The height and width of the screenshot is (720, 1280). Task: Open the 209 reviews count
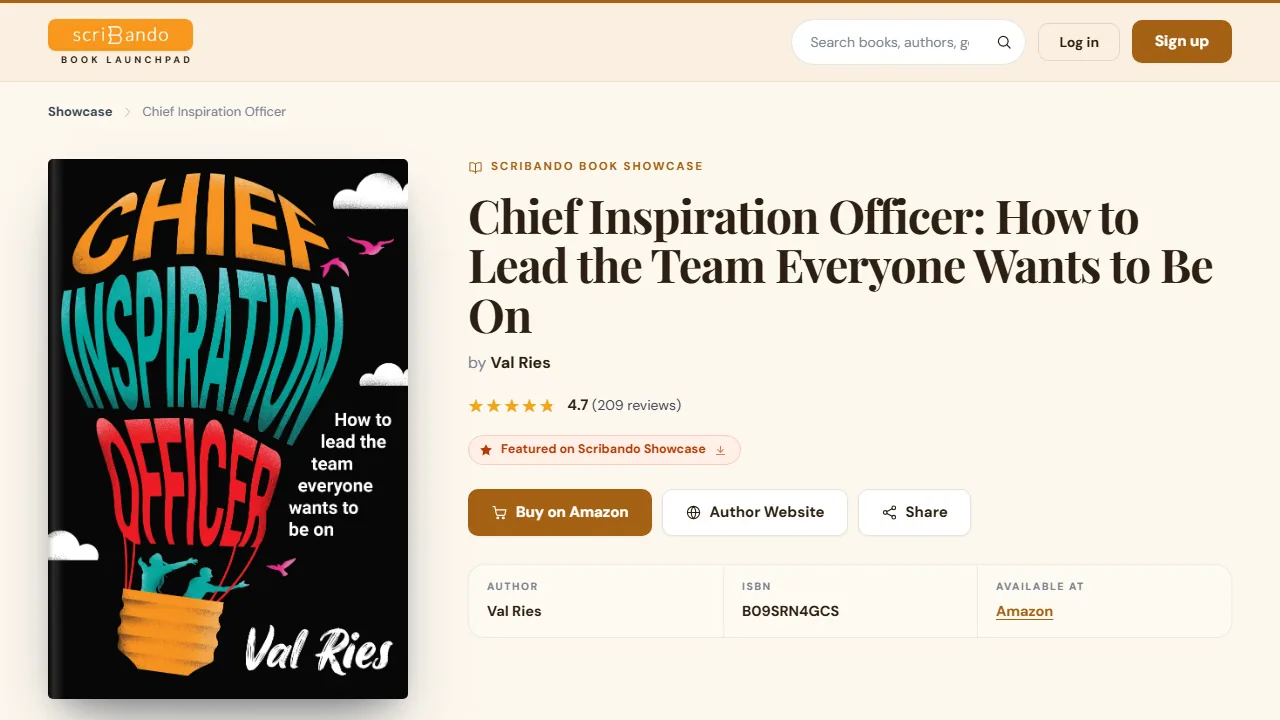637,405
